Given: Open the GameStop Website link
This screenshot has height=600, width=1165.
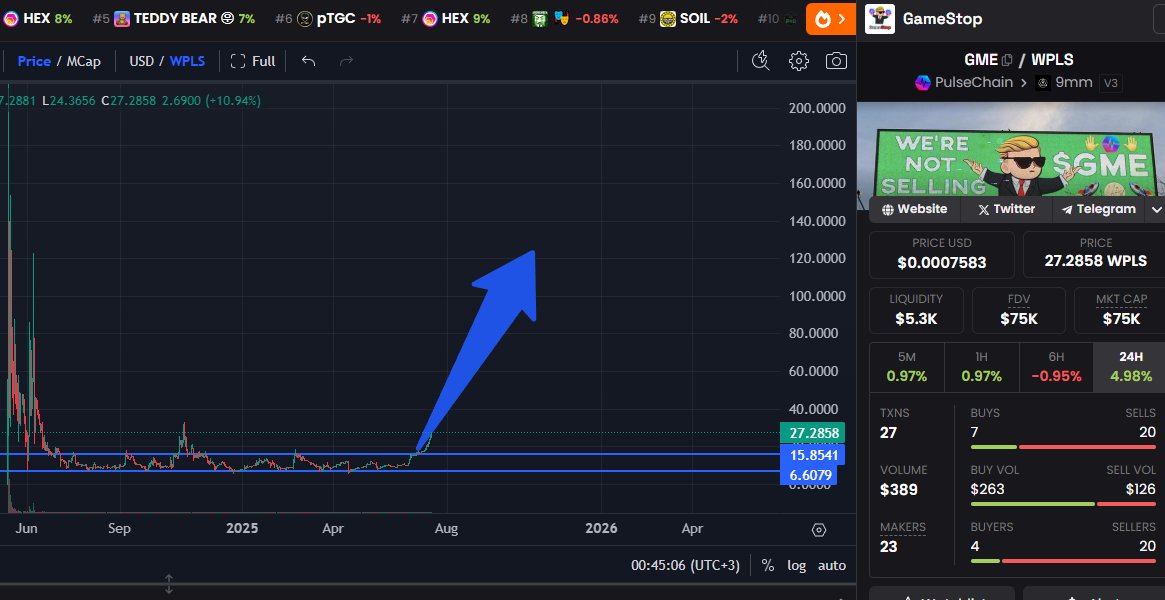Looking at the screenshot, I should coord(914,209).
